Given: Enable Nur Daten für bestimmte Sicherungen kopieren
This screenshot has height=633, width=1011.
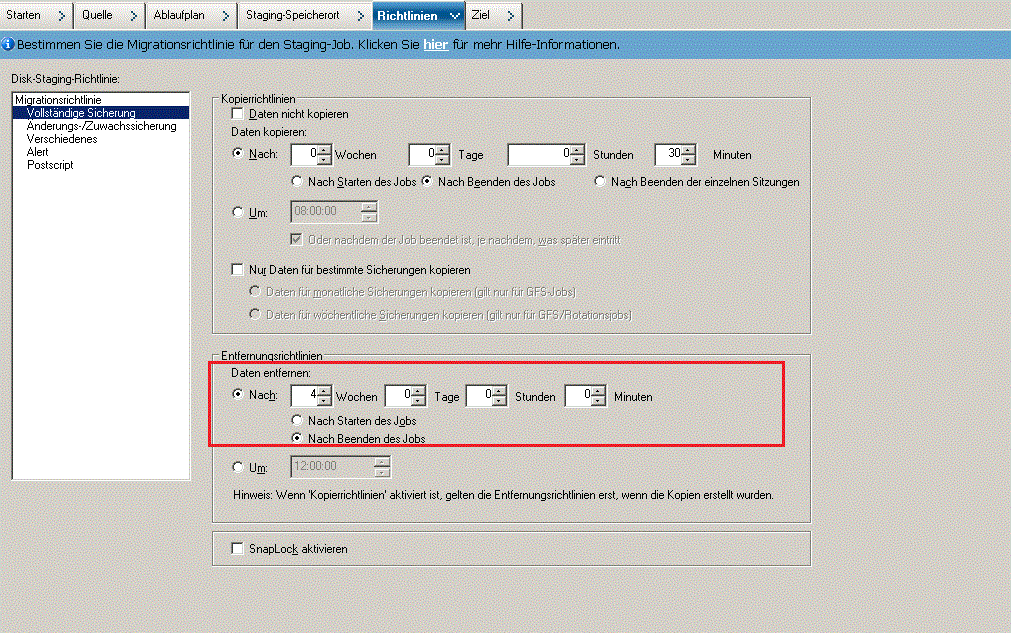Looking at the screenshot, I should tap(237, 269).
